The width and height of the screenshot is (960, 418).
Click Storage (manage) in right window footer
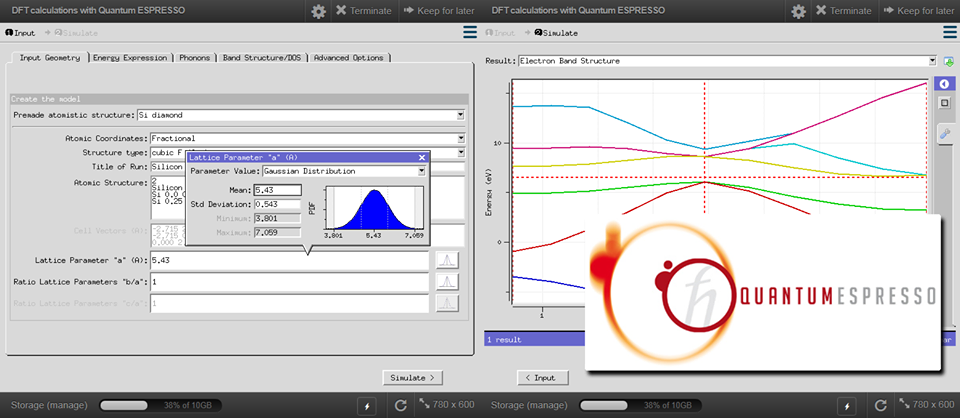tap(529, 405)
